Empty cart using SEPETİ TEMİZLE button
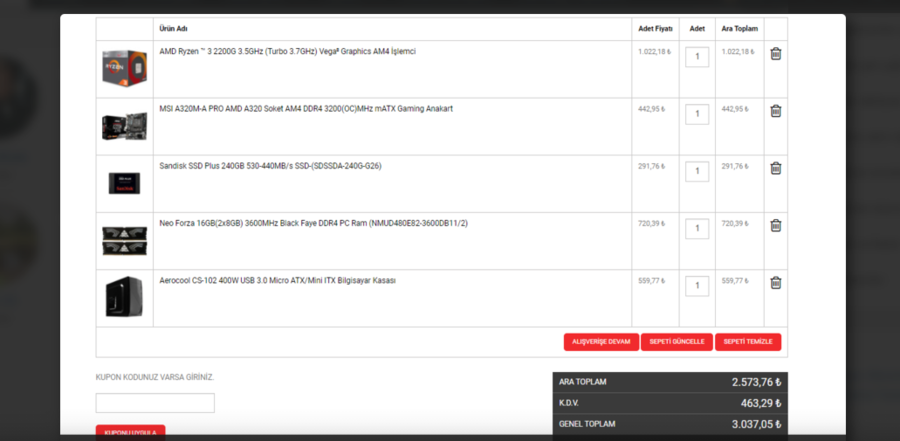 pos(748,342)
